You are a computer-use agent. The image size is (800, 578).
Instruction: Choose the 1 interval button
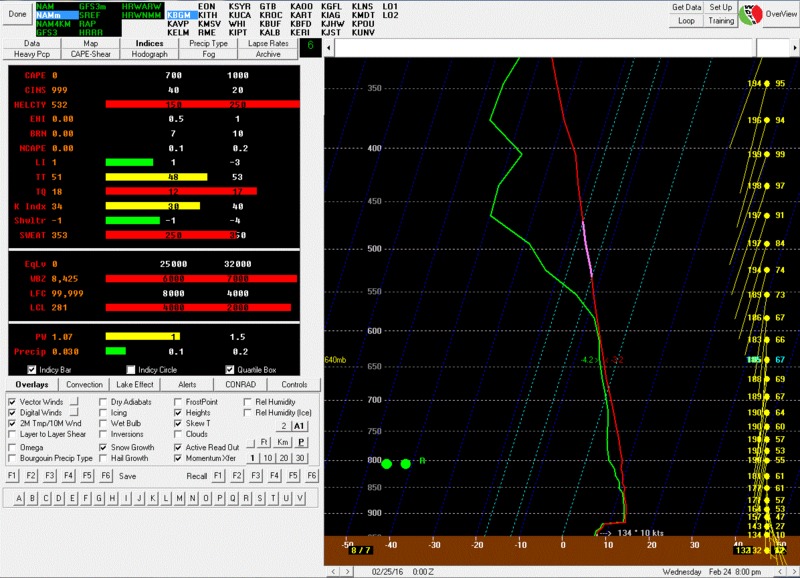253,458
